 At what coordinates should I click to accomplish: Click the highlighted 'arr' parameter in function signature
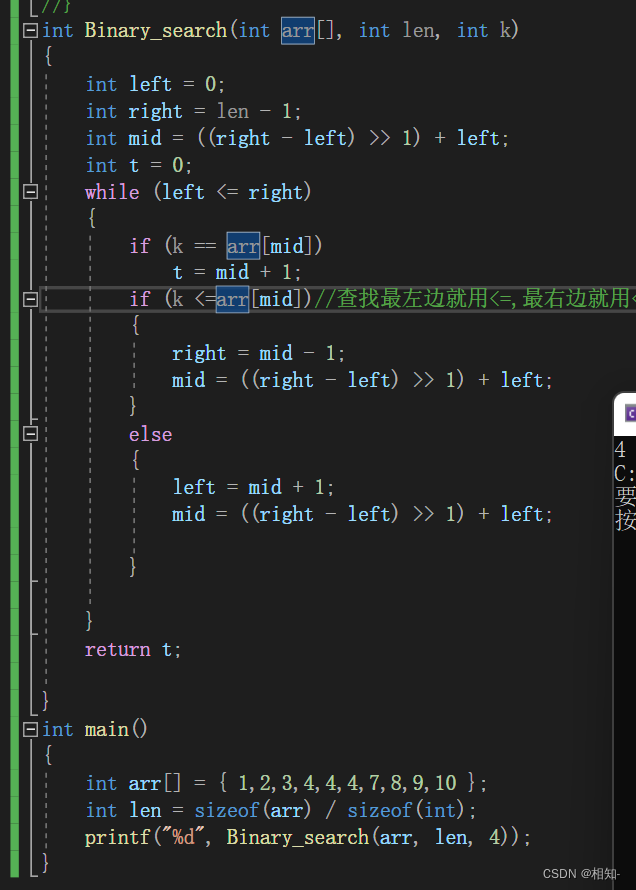coord(298,30)
